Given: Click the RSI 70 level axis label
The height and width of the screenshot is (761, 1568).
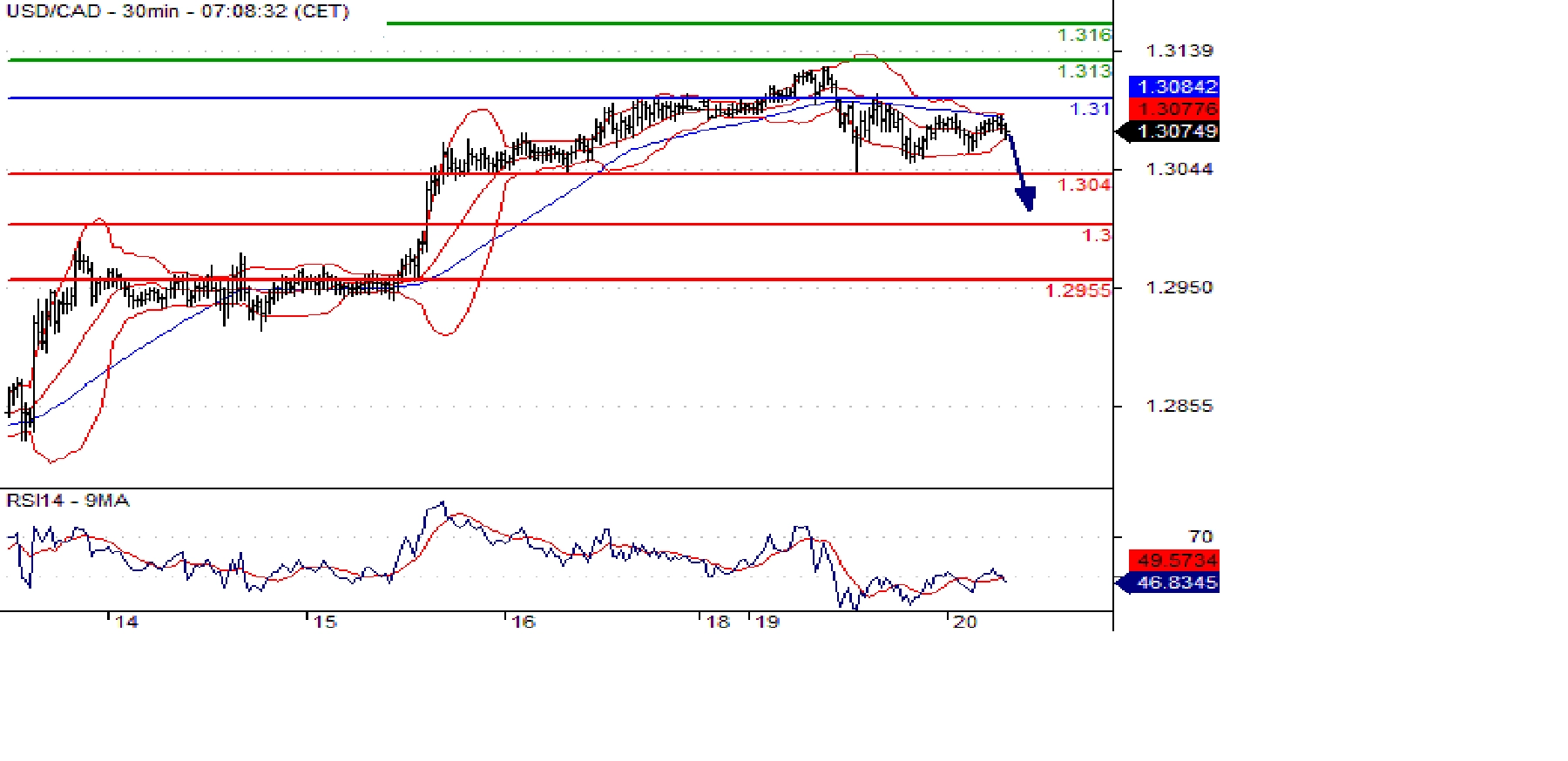Looking at the screenshot, I should 1200,536.
